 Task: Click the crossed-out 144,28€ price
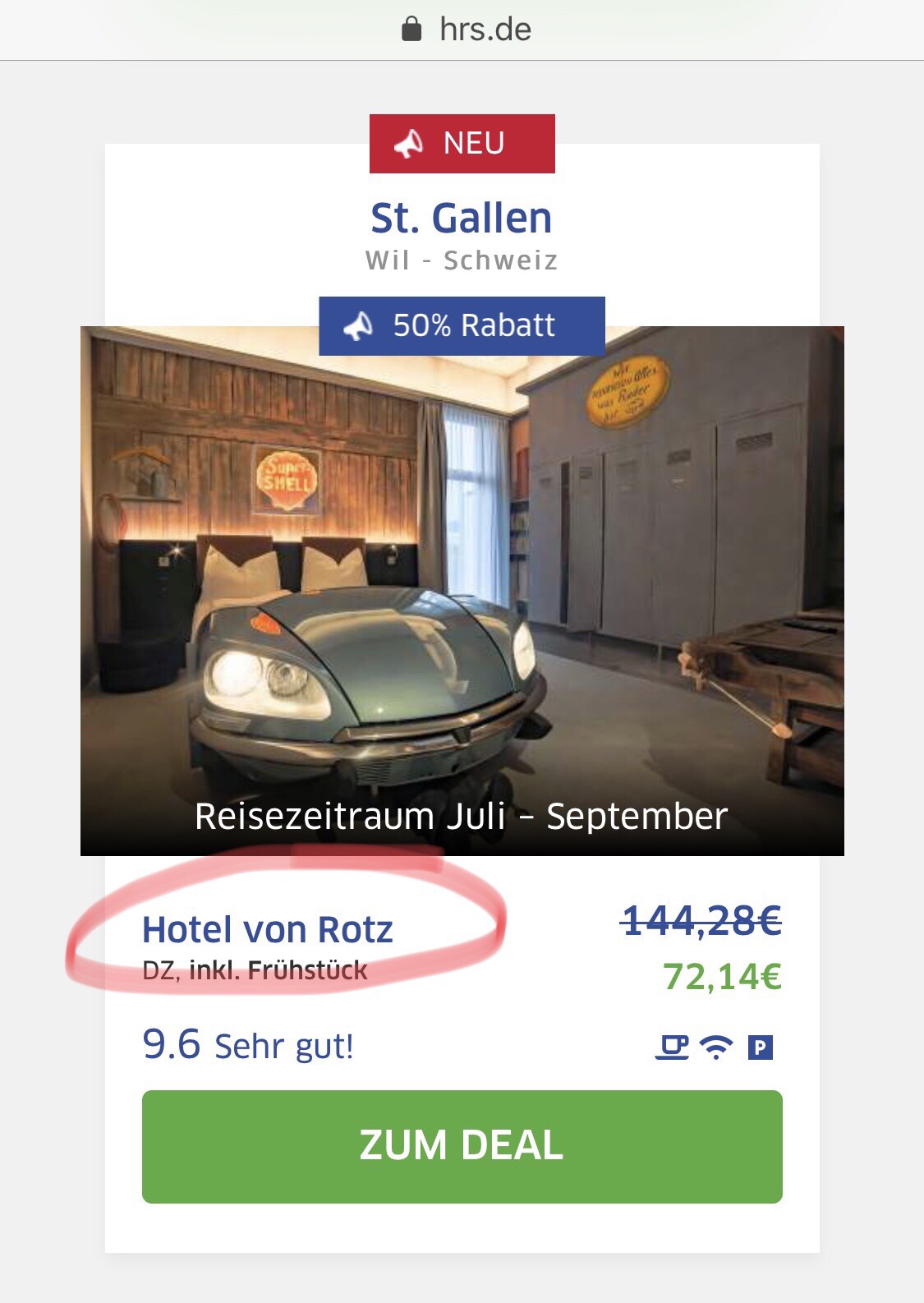click(701, 920)
